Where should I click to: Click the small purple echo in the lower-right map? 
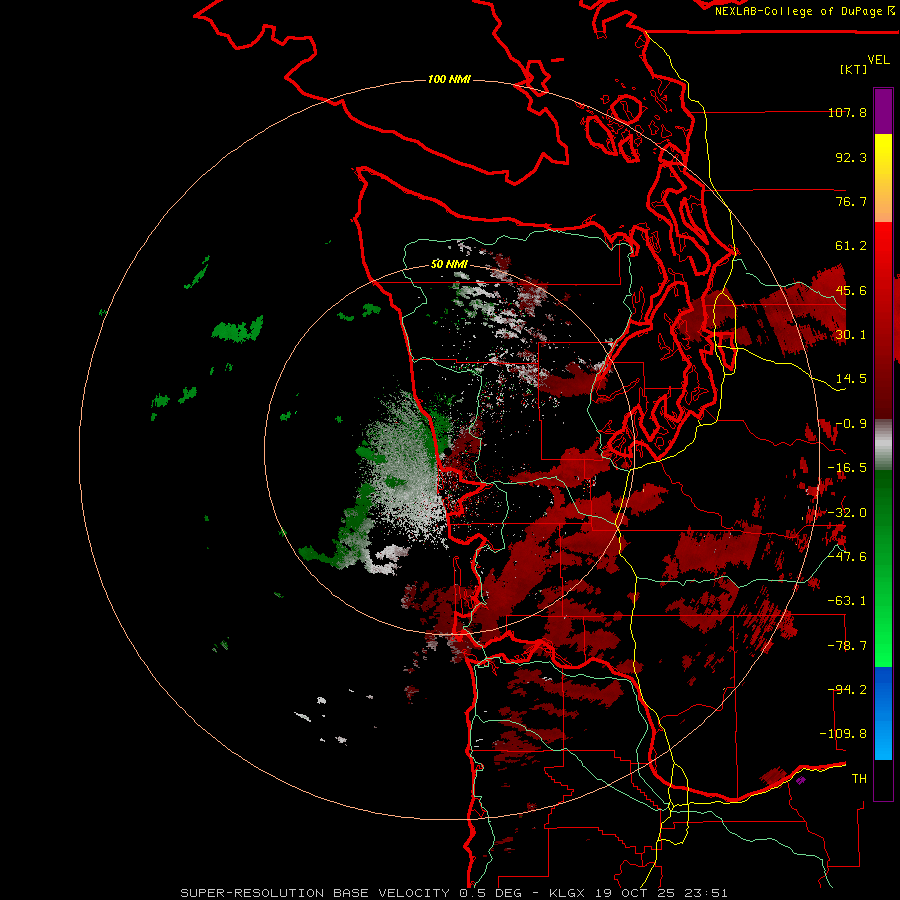(x=801, y=780)
